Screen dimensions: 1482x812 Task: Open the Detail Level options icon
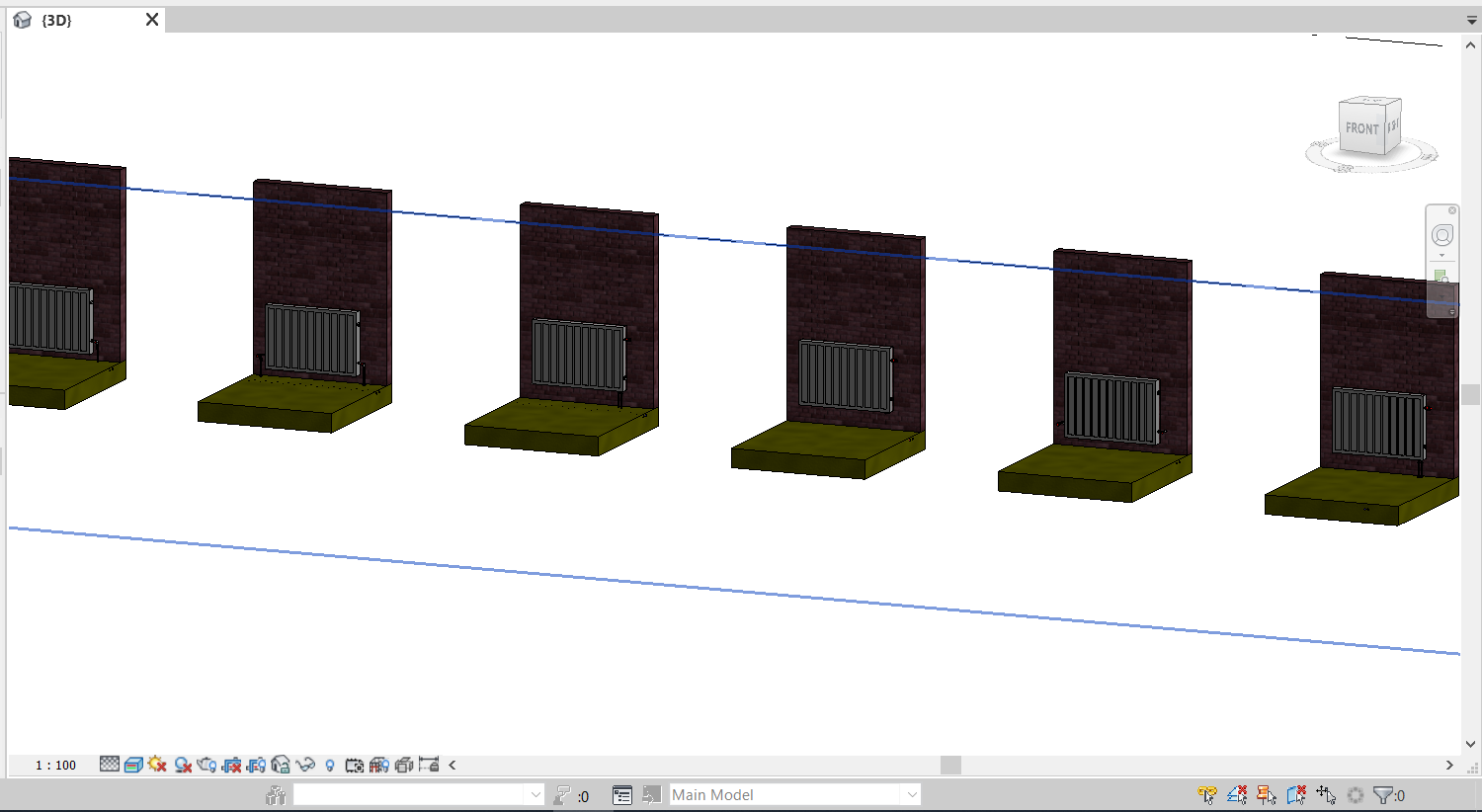coord(110,765)
